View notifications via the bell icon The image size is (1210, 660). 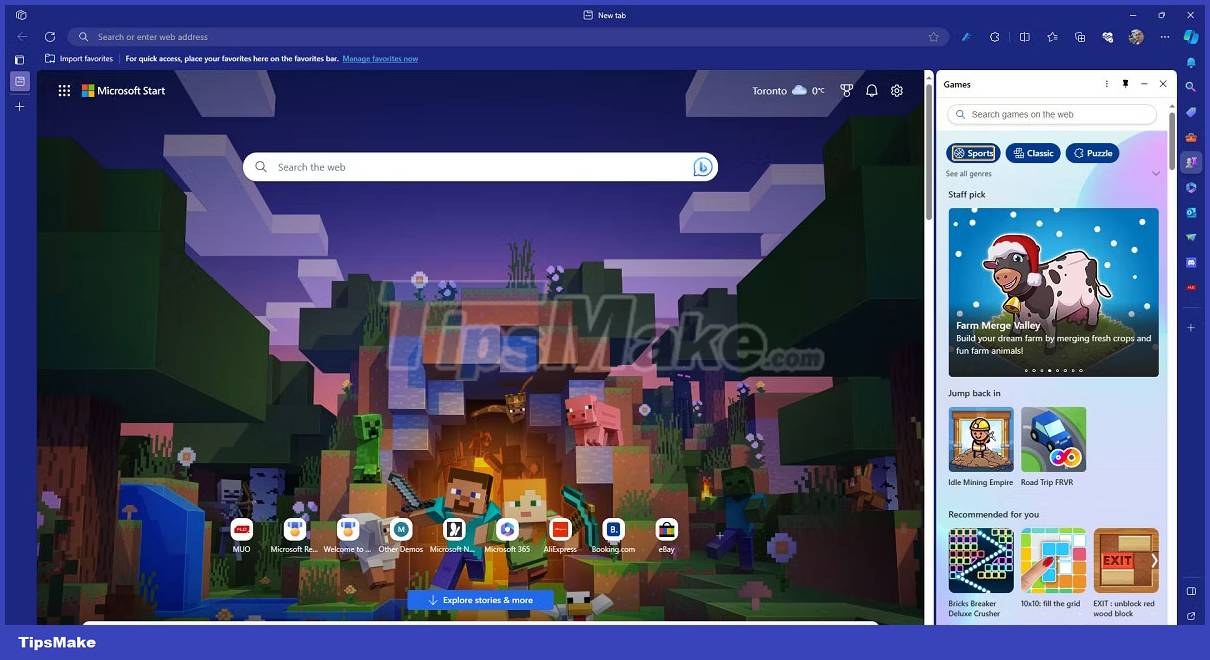(x=871, y=90)
